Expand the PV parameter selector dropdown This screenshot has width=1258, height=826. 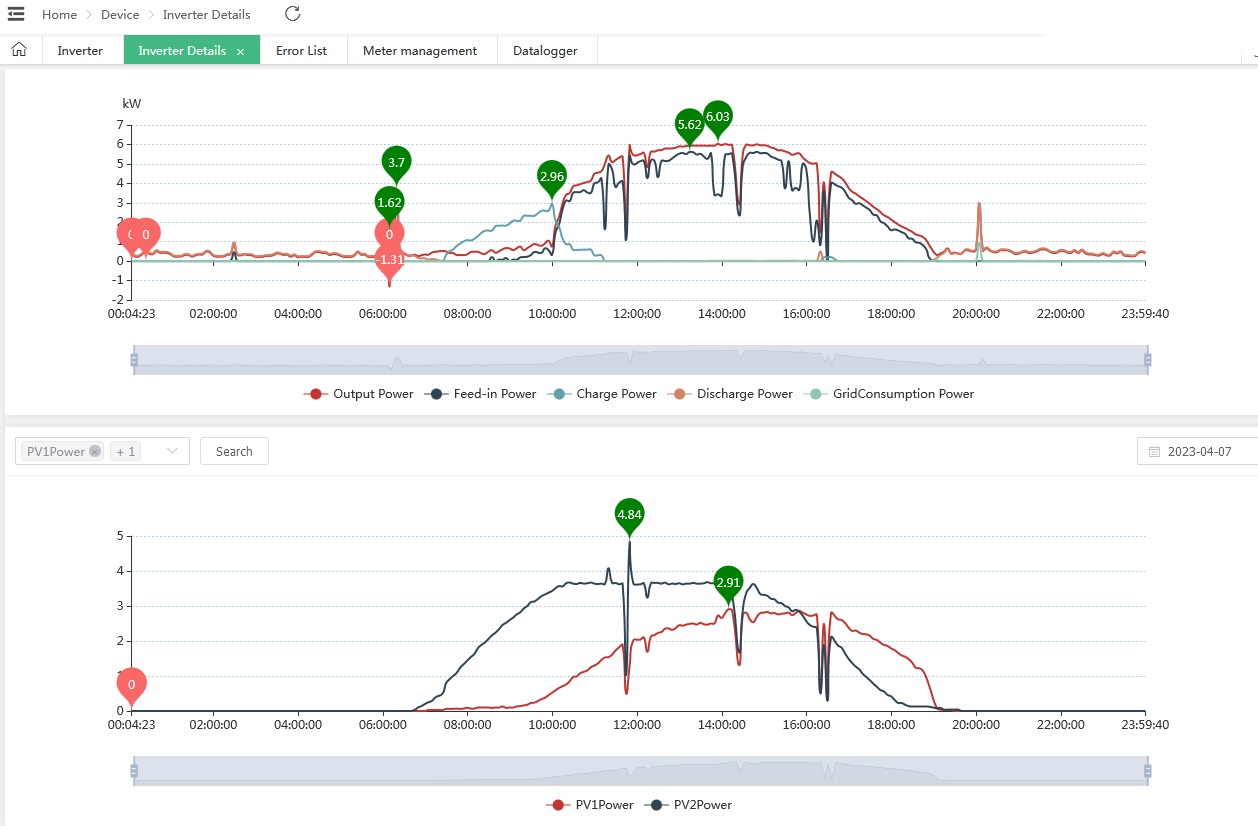coord(173,451)
